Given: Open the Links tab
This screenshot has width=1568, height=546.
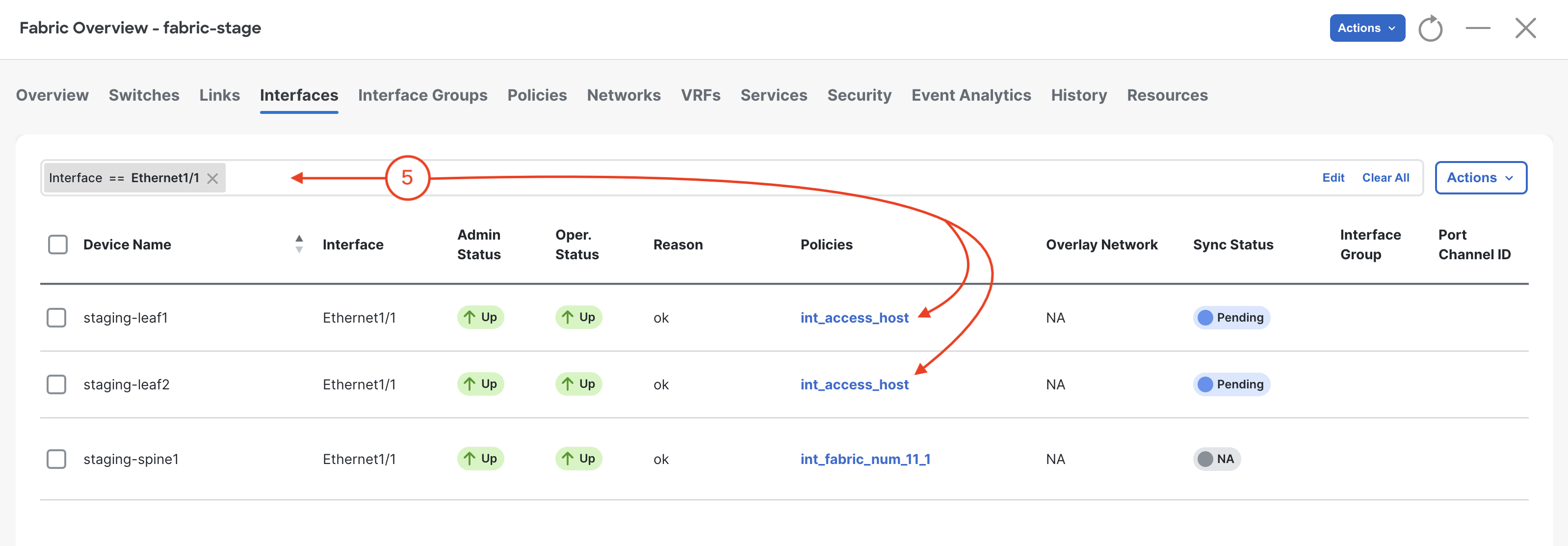Looking at the screenshot, I should (x=220, y=95).
